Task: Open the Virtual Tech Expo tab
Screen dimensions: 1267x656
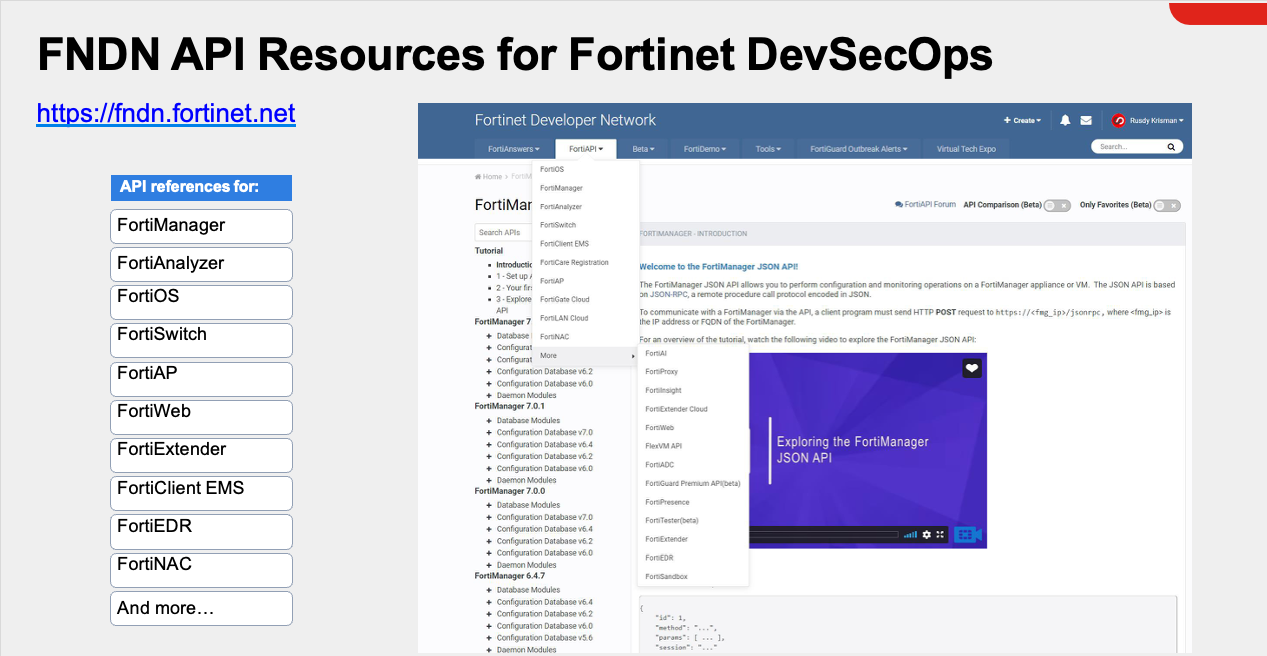Action: [966, 149]
